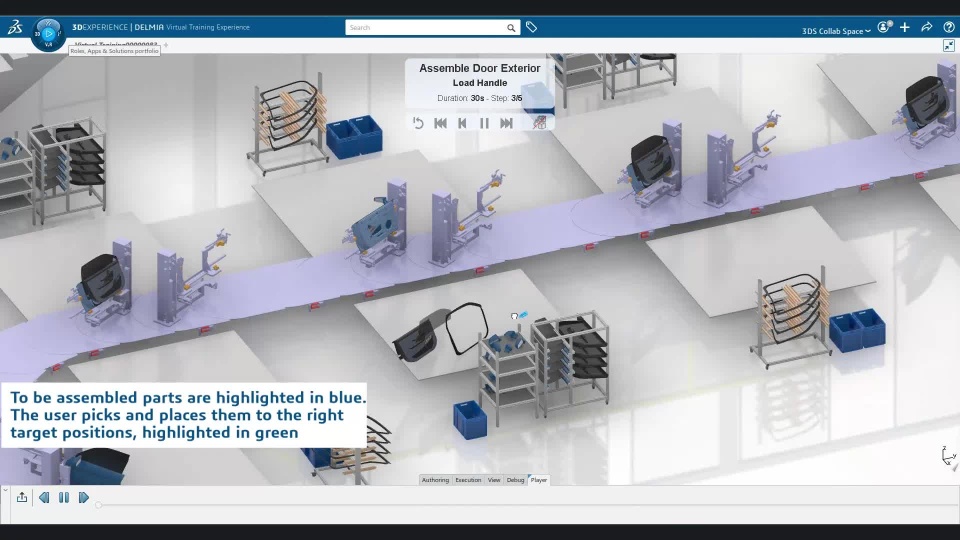Viewport: 960px width, 540px height.
Task: Pause in the bottom player bar
Action: coord(64,498)
